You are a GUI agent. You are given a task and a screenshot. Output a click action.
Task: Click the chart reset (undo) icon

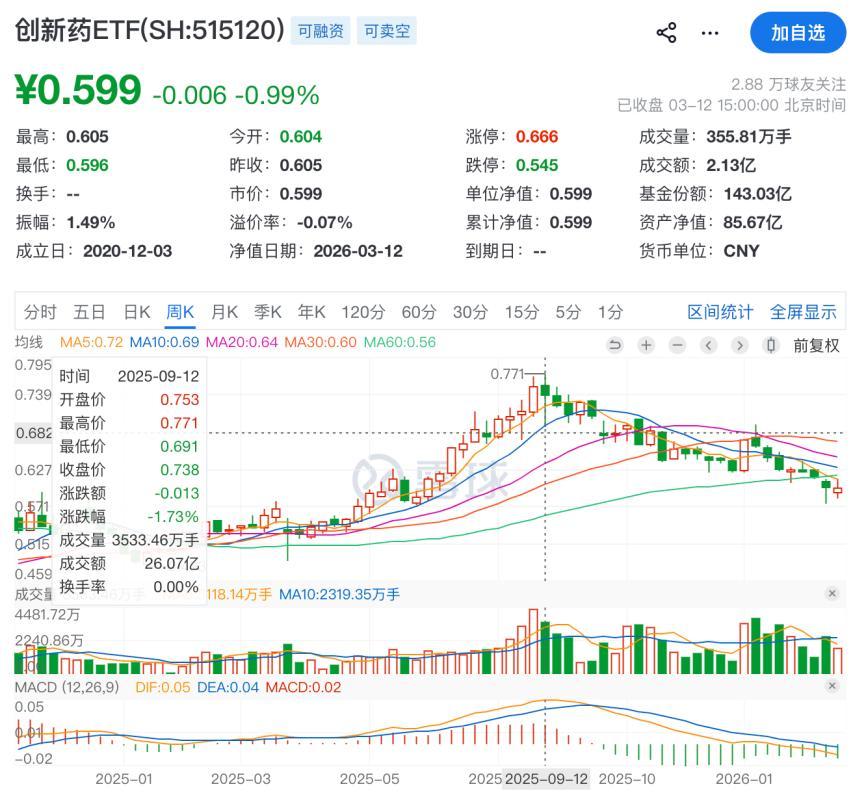coord(615,345)
